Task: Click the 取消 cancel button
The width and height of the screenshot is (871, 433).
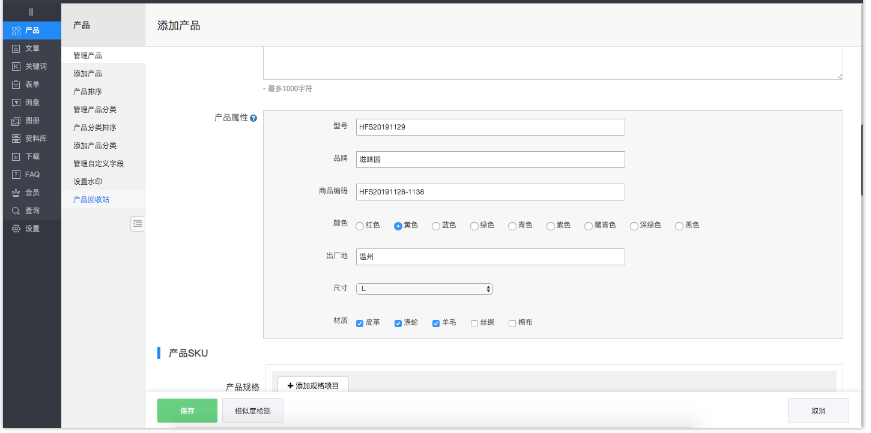Action: click(817, 410)
